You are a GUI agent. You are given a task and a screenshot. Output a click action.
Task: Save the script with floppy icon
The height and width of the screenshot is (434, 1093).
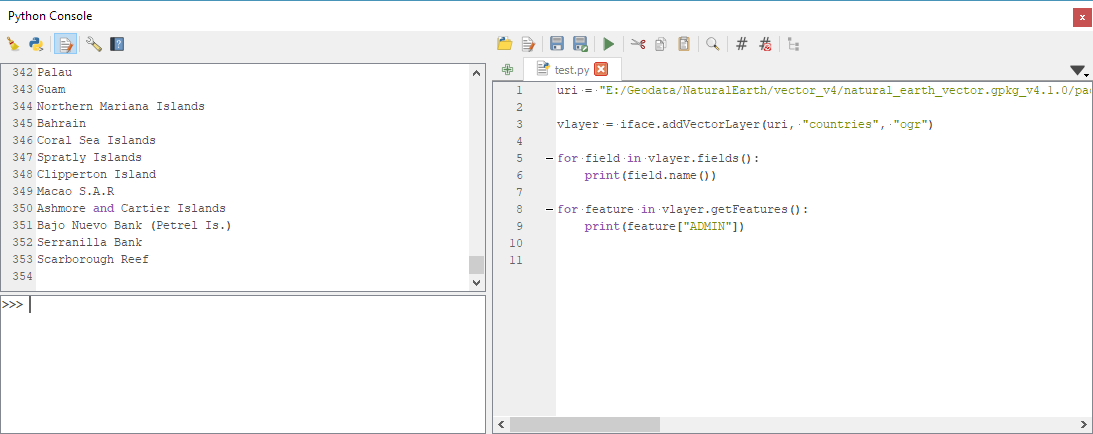click(557, 45)
